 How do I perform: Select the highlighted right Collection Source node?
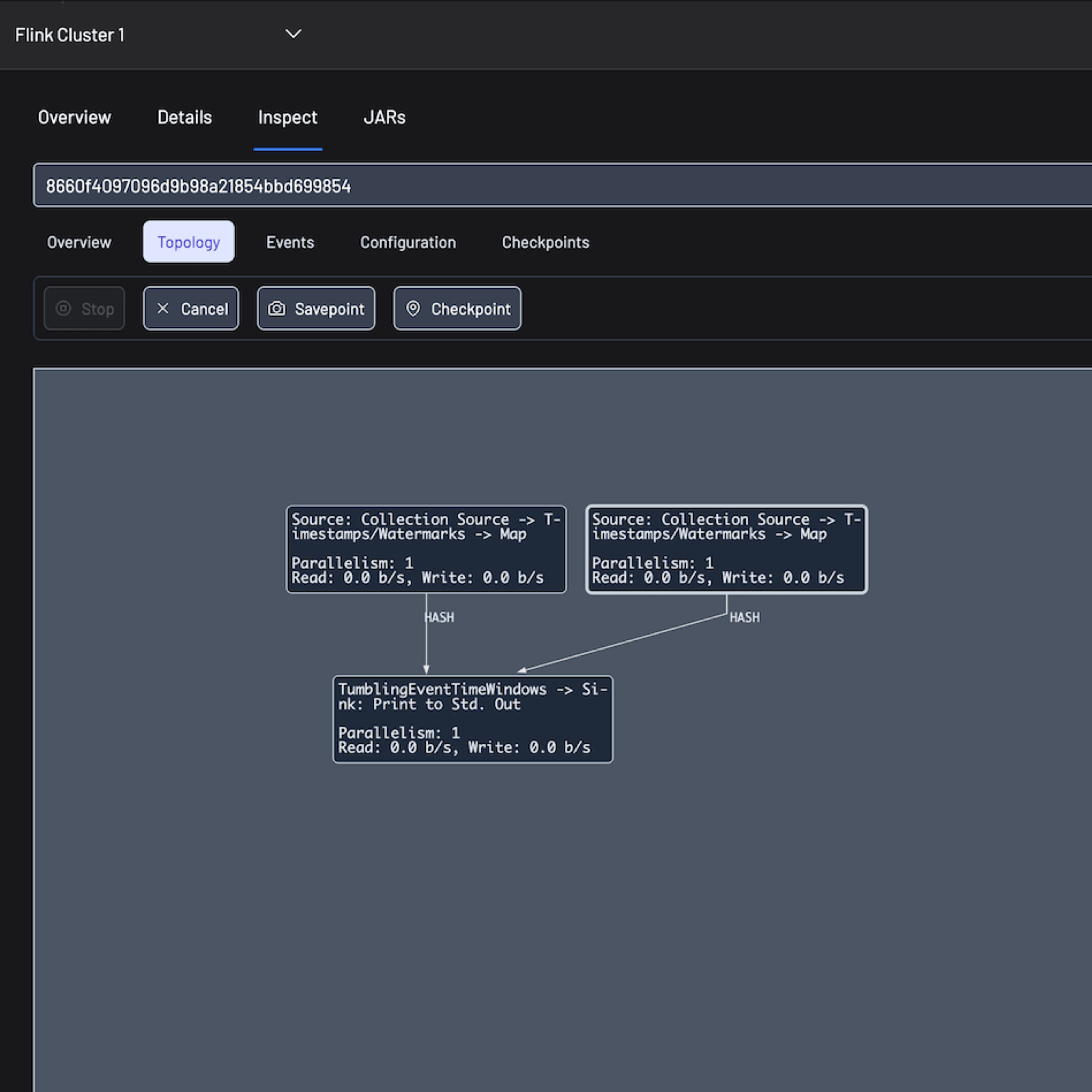click(726, 549)
